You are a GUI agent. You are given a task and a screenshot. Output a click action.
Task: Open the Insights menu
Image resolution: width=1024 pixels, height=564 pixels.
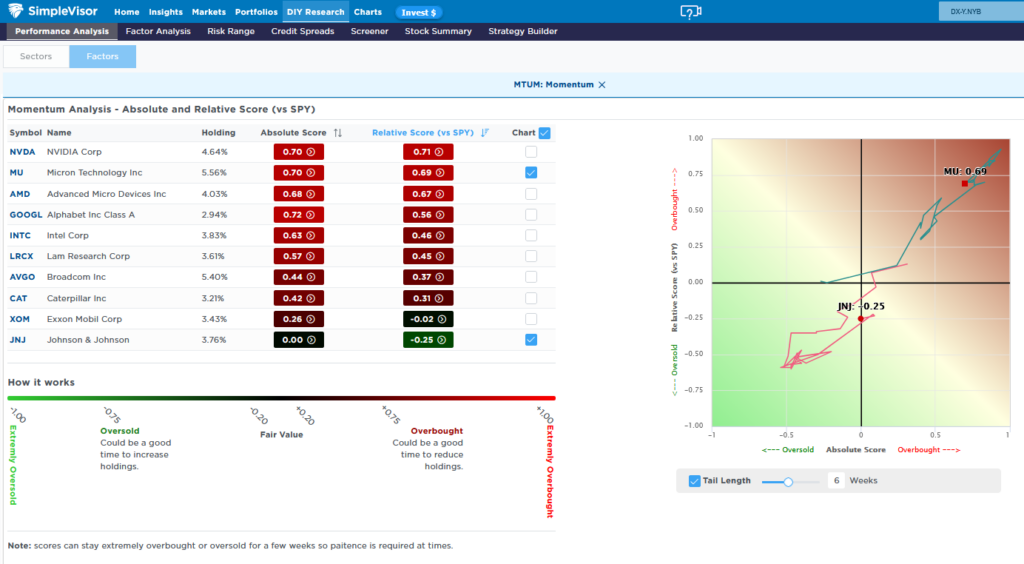click(x=165, y=12)
